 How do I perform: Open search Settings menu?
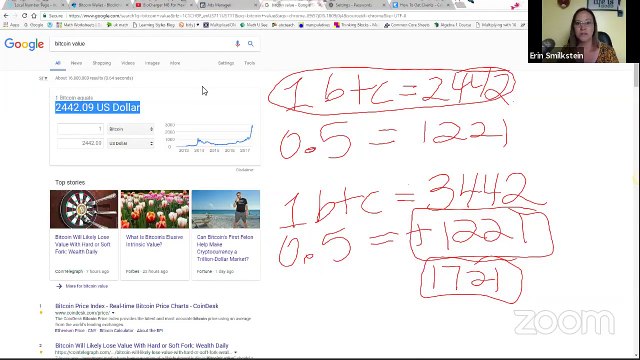pos(226,63)
